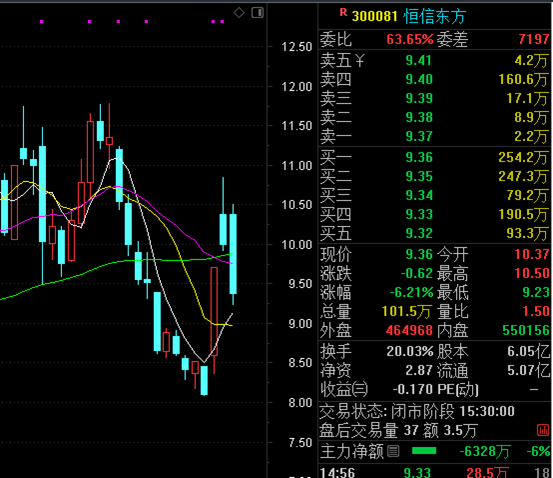Click 总量 value 101.5万

tap(406, 311)
